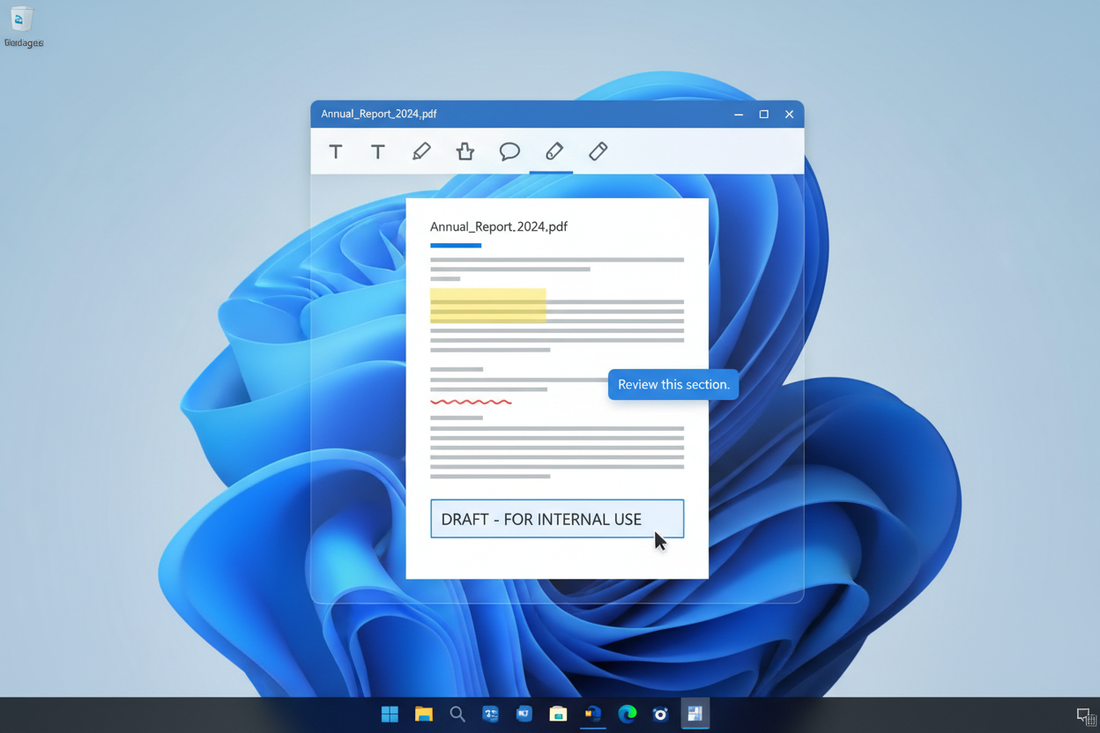Click the blue progress bar under the document title
This screenshot has width=1100, height=733.
coord(455,244)
